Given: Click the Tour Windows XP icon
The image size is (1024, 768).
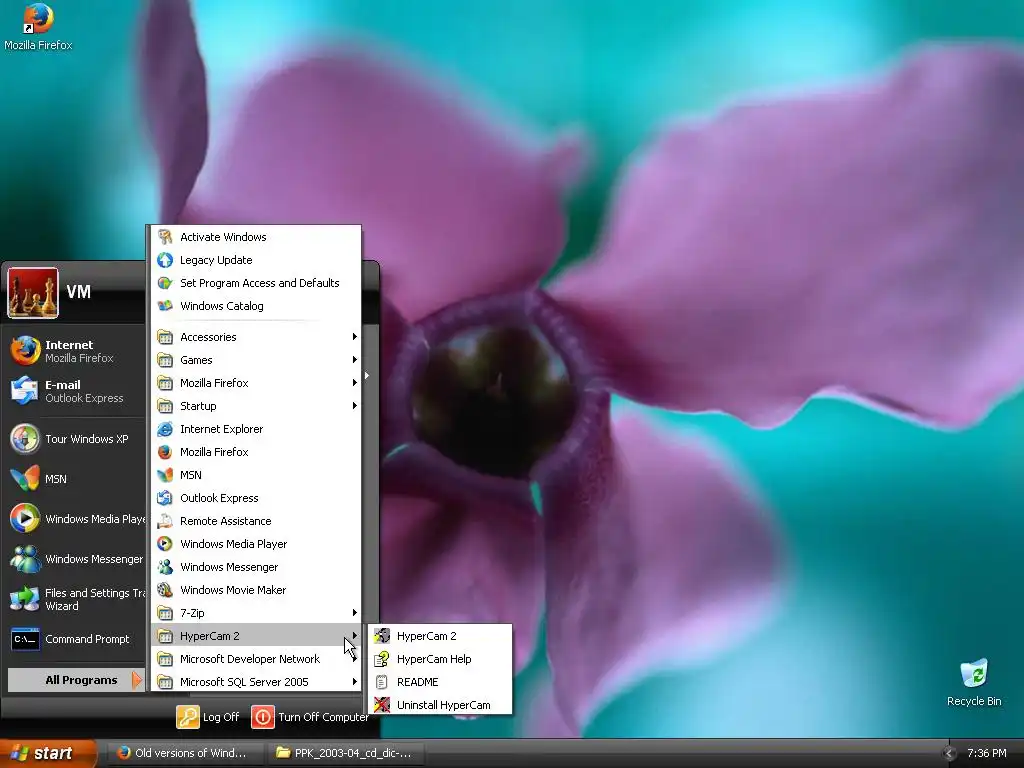Looking at the screenshot, I should coord(25,439).
